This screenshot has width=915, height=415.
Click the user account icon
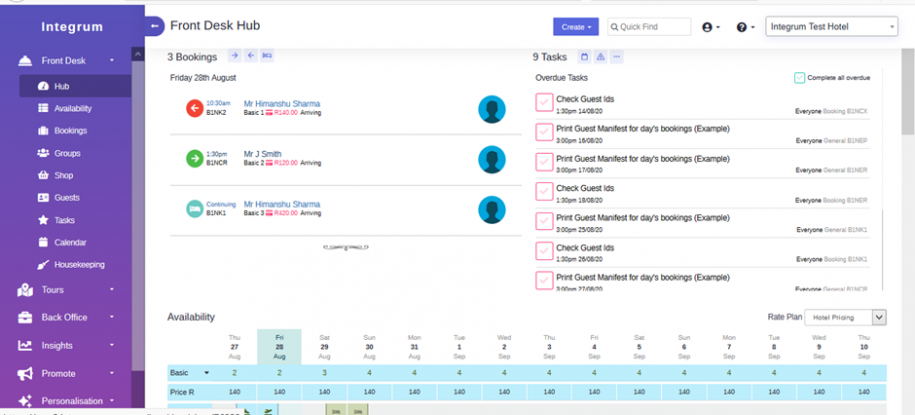(711, 27)
